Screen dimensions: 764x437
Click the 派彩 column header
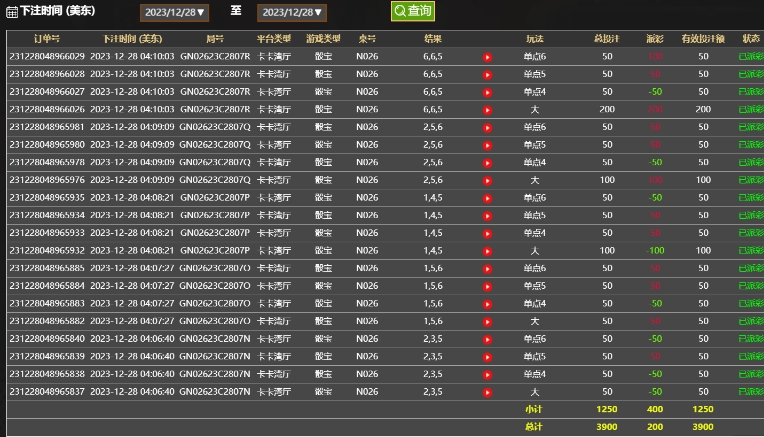point(655,38)
